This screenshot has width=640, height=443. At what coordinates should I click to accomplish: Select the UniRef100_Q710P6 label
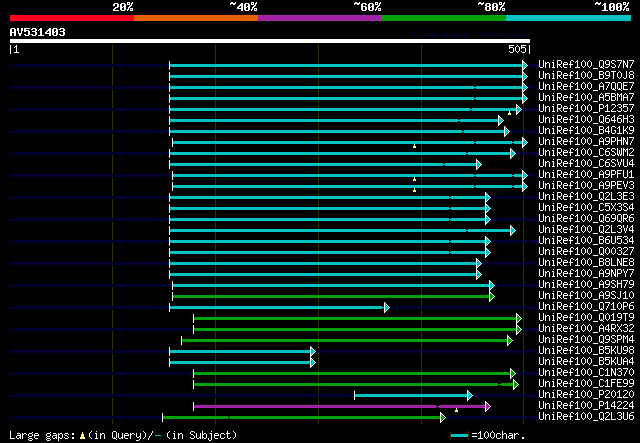tap(586, 307)
